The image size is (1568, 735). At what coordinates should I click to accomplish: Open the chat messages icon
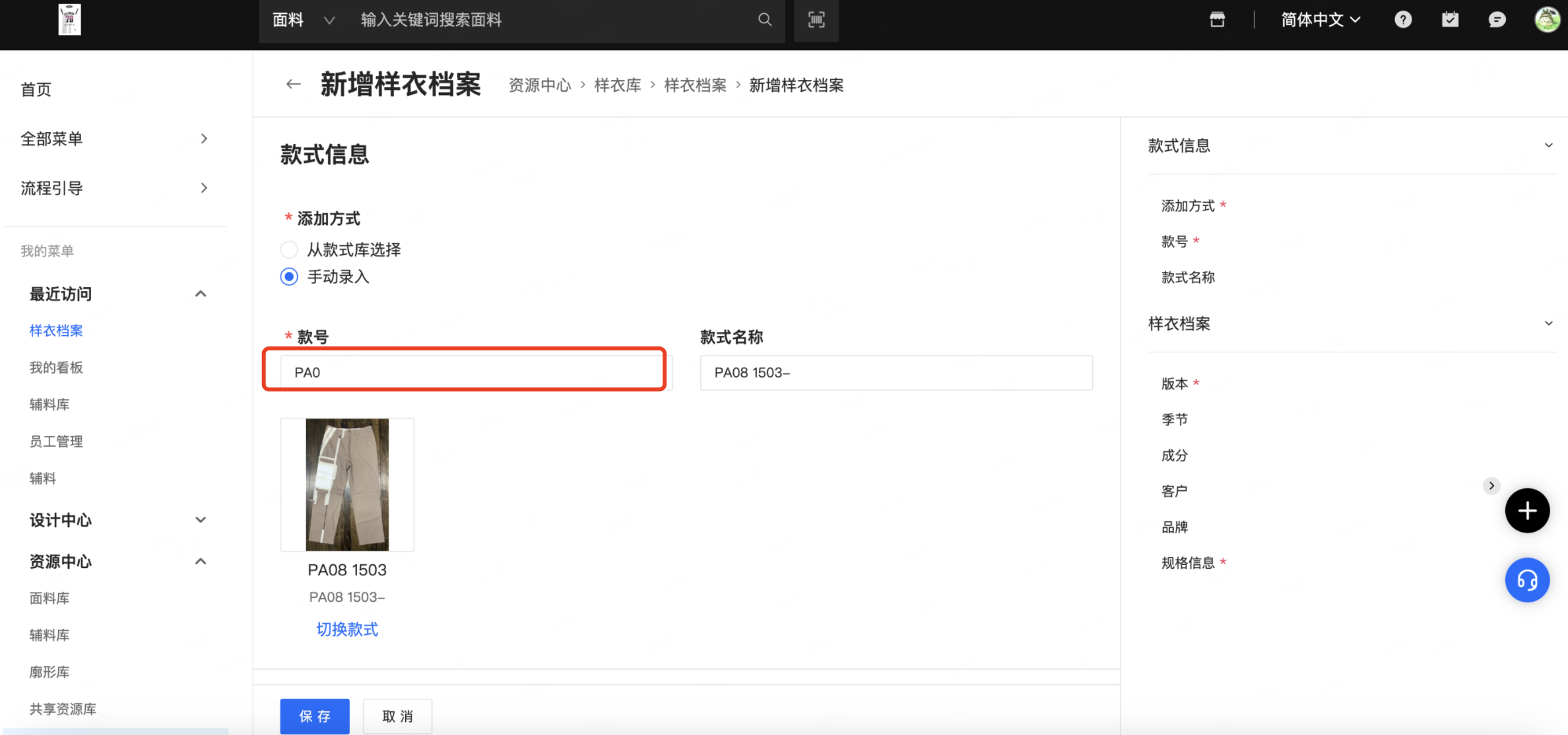[x=1497, y=20]
